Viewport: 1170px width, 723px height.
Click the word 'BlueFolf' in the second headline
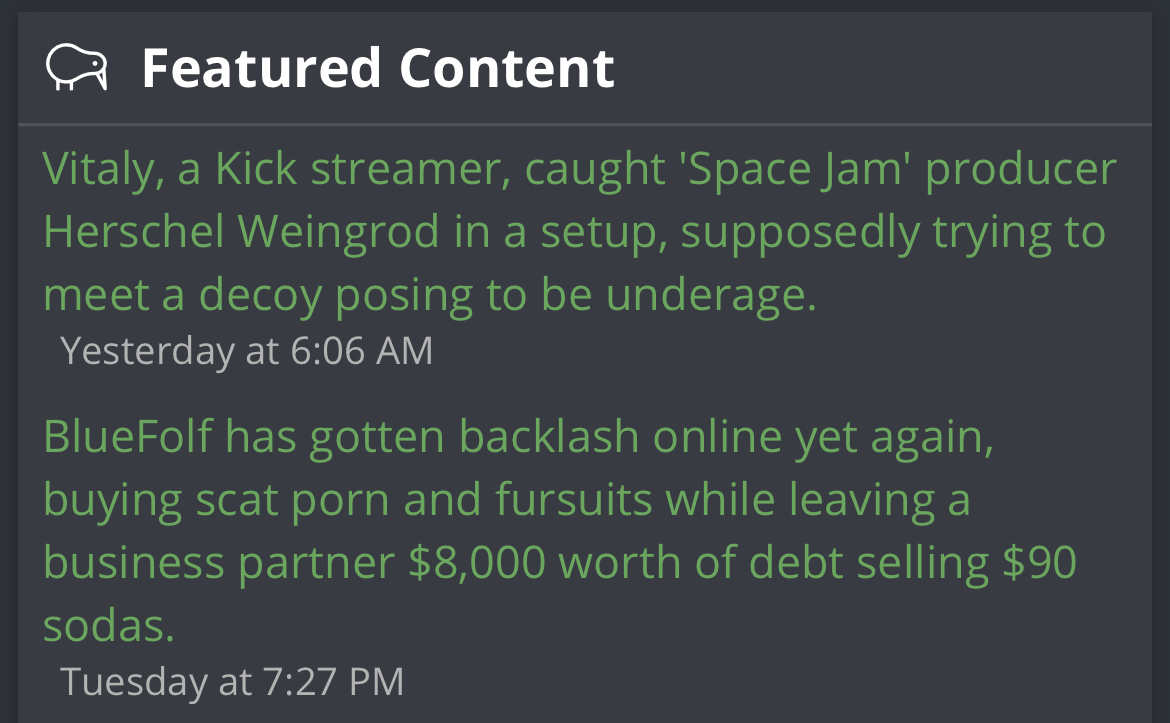click(x=127, y=437)
